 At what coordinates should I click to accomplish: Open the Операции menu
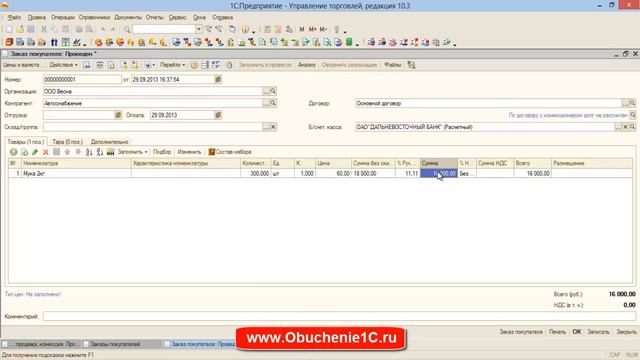(x=62, y=18)
